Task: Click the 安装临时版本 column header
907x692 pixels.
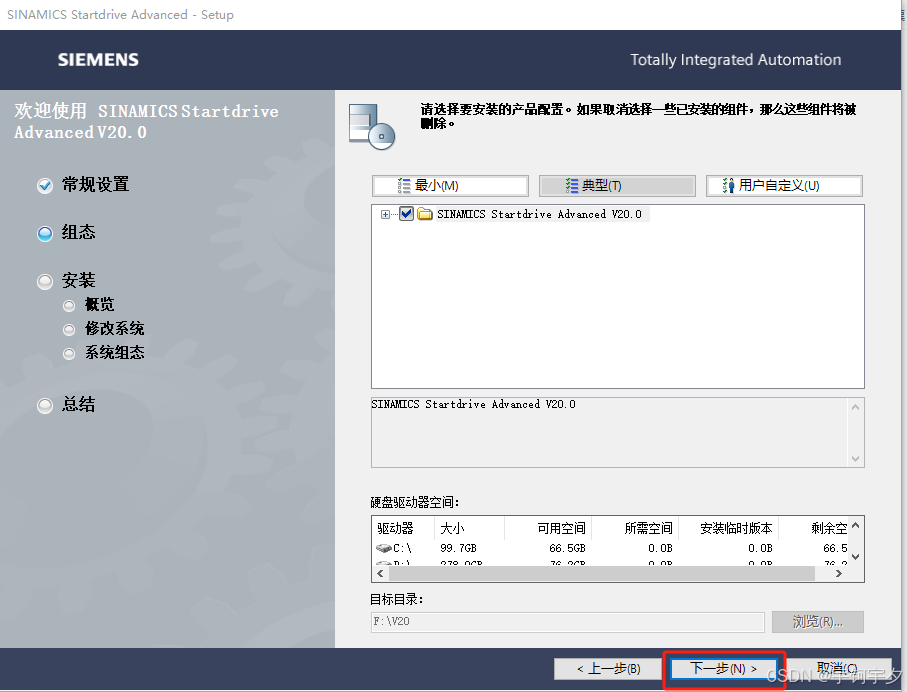Action: point(728,528)
